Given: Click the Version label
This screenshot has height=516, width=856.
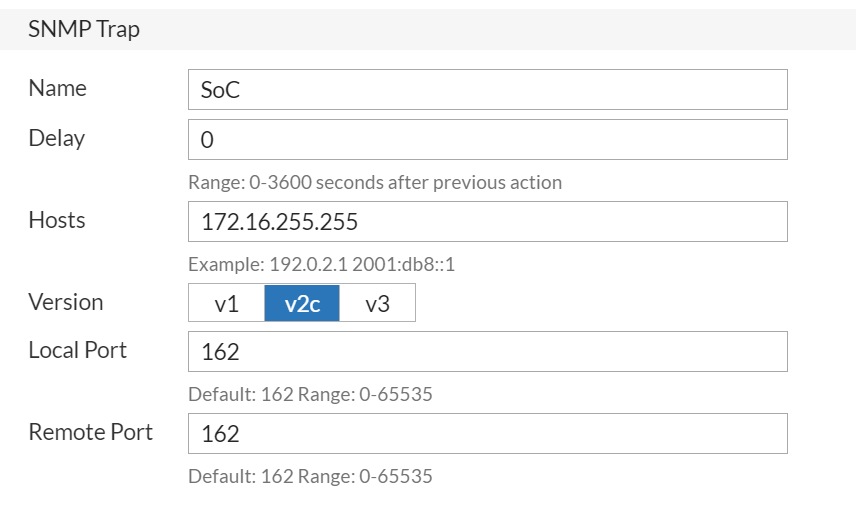Looking at the screenshot, I should click(66, 302).
